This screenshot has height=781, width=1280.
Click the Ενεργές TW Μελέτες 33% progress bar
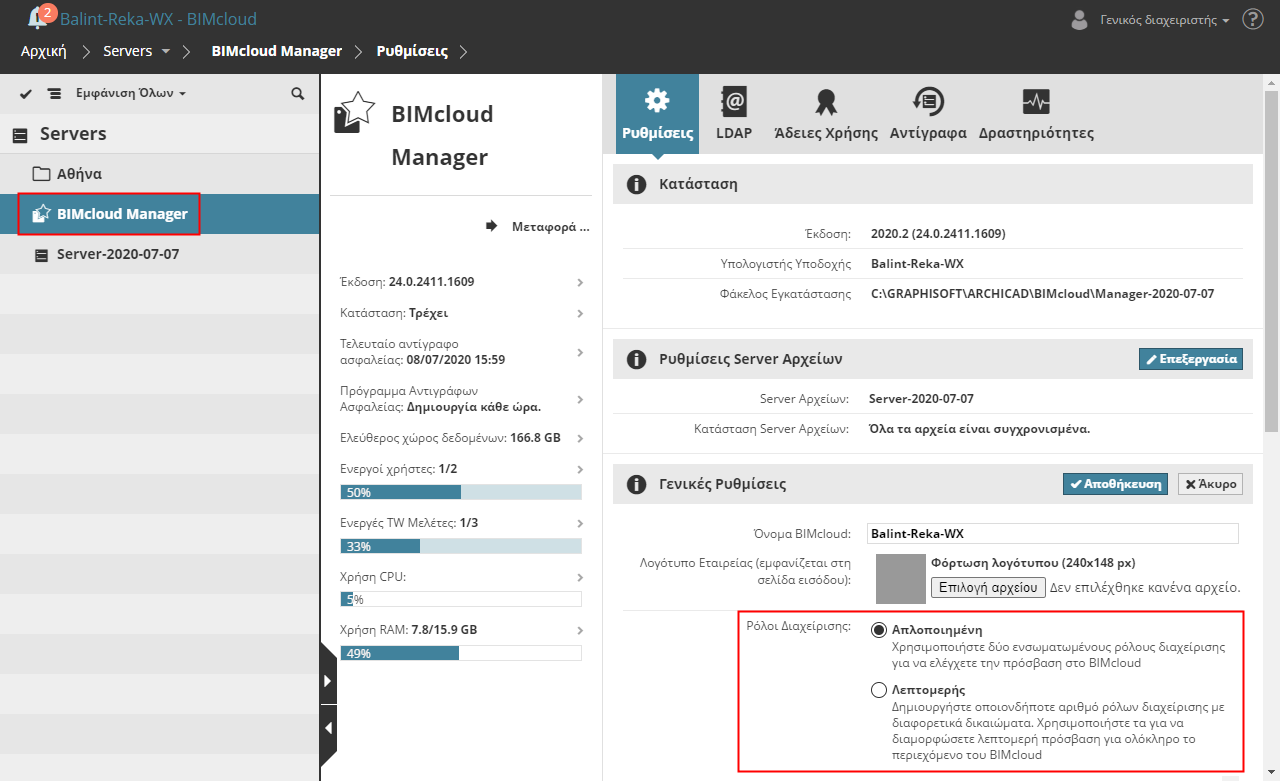(x=461, y=546)
